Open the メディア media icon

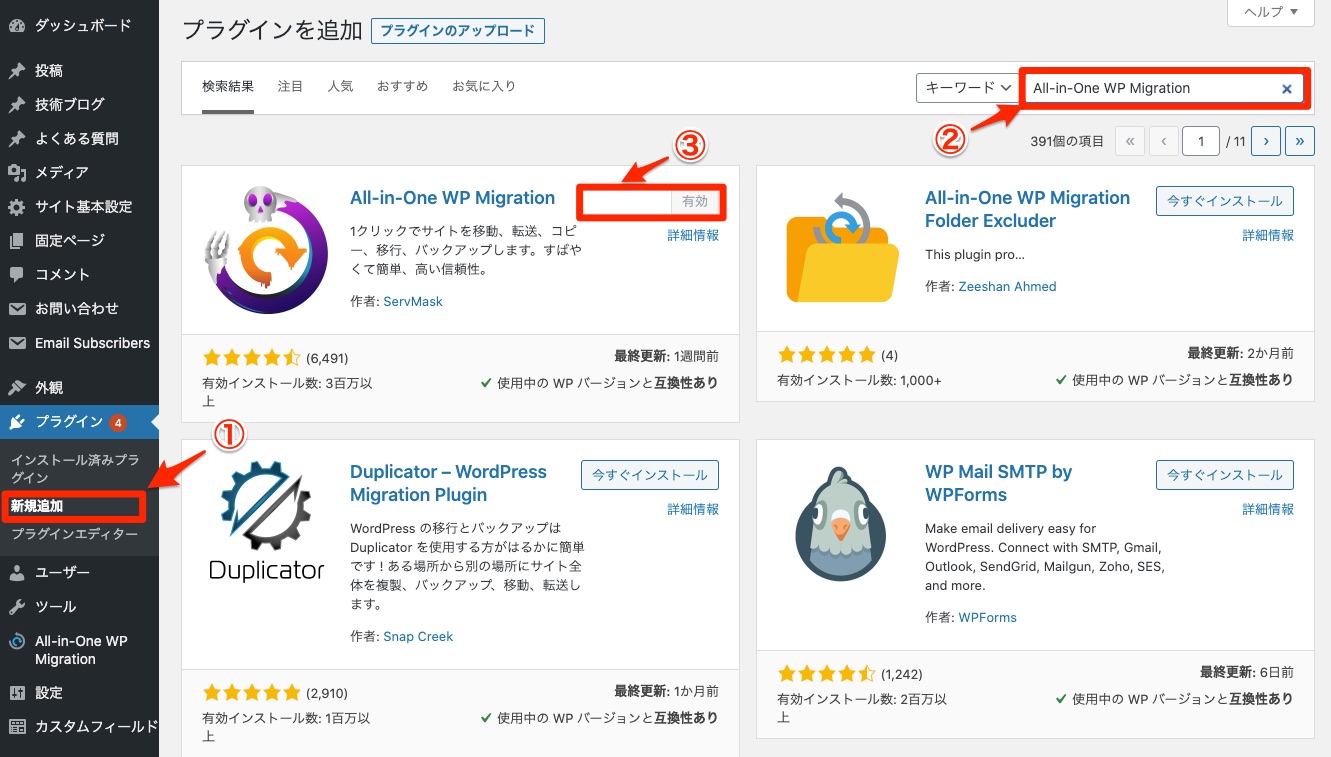tap(16, 173)
